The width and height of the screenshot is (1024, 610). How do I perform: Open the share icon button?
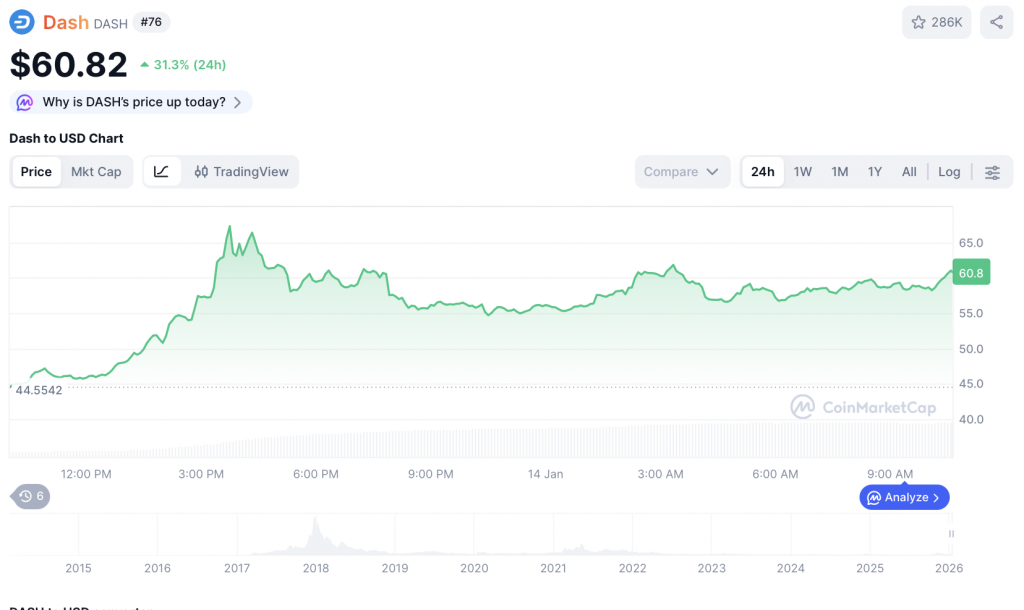[x=996, y=22]
